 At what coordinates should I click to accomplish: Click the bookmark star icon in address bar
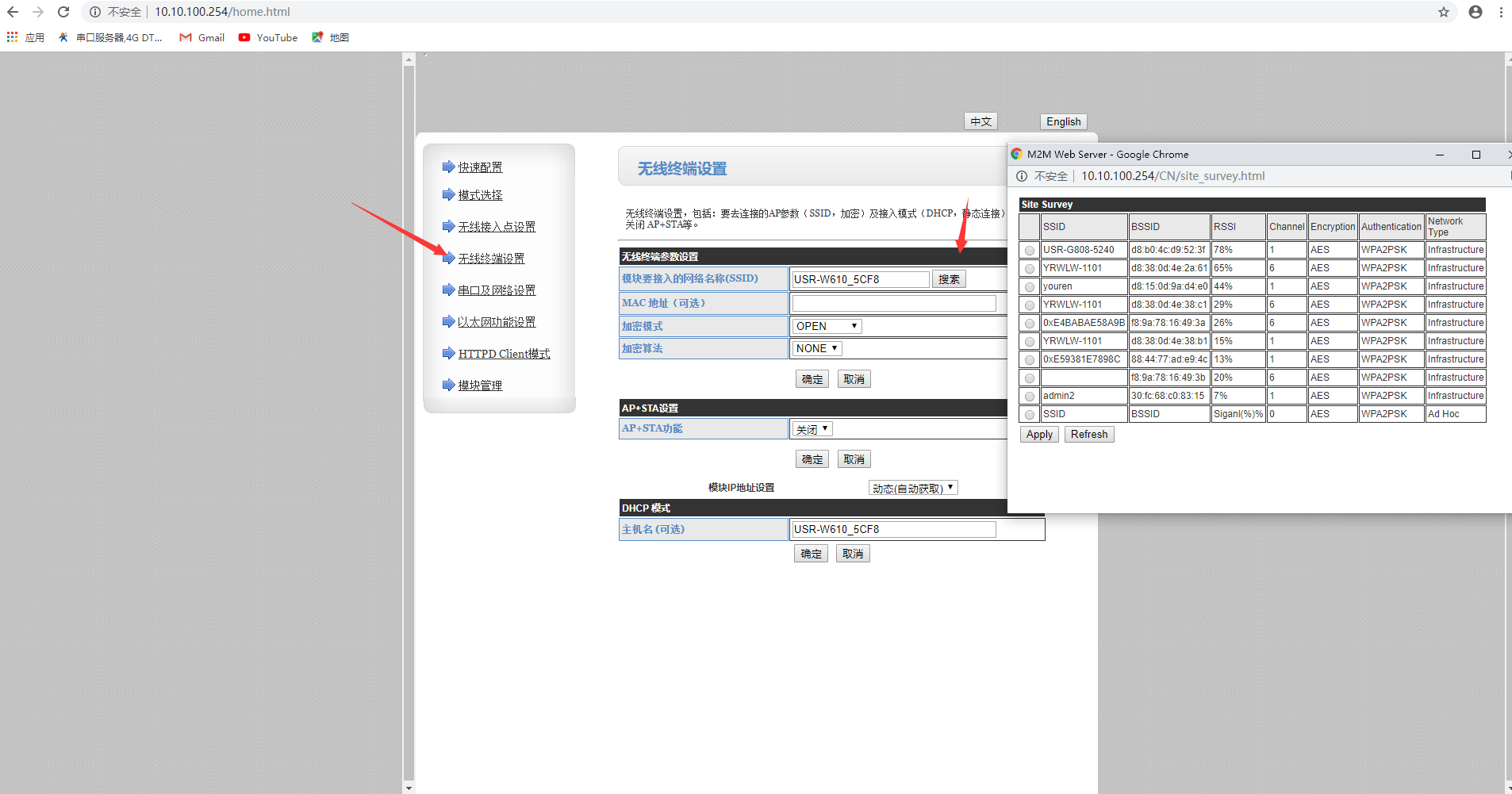[x=1444, y=12]
